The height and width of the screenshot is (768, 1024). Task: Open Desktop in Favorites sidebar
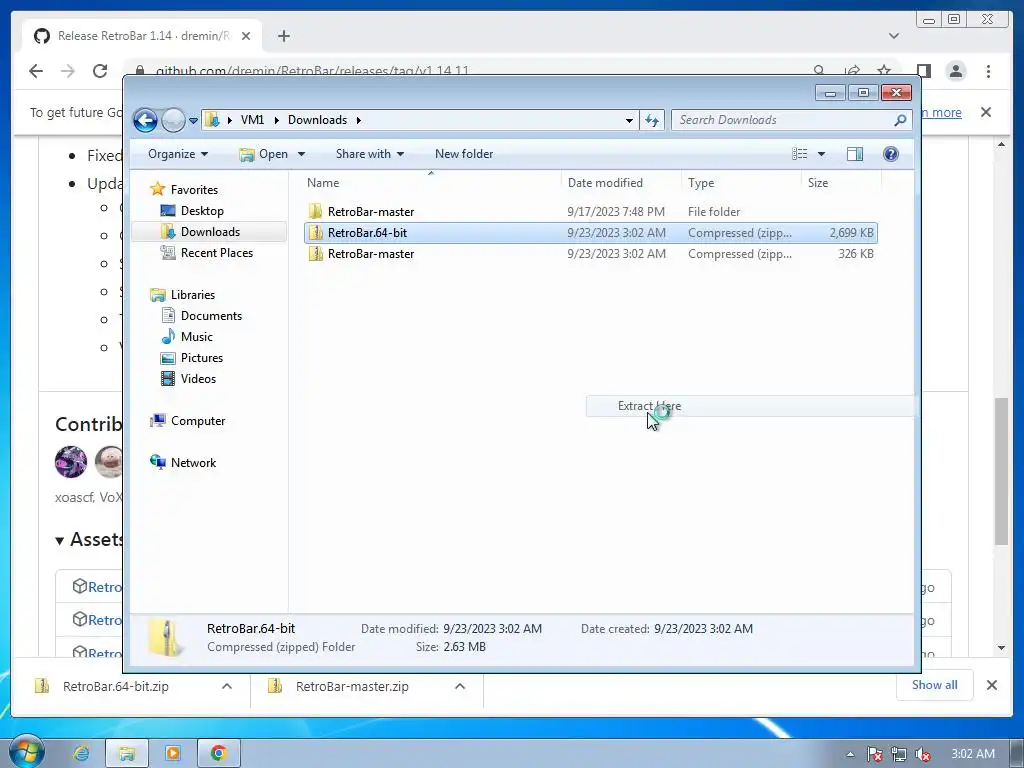coord(202,211)
